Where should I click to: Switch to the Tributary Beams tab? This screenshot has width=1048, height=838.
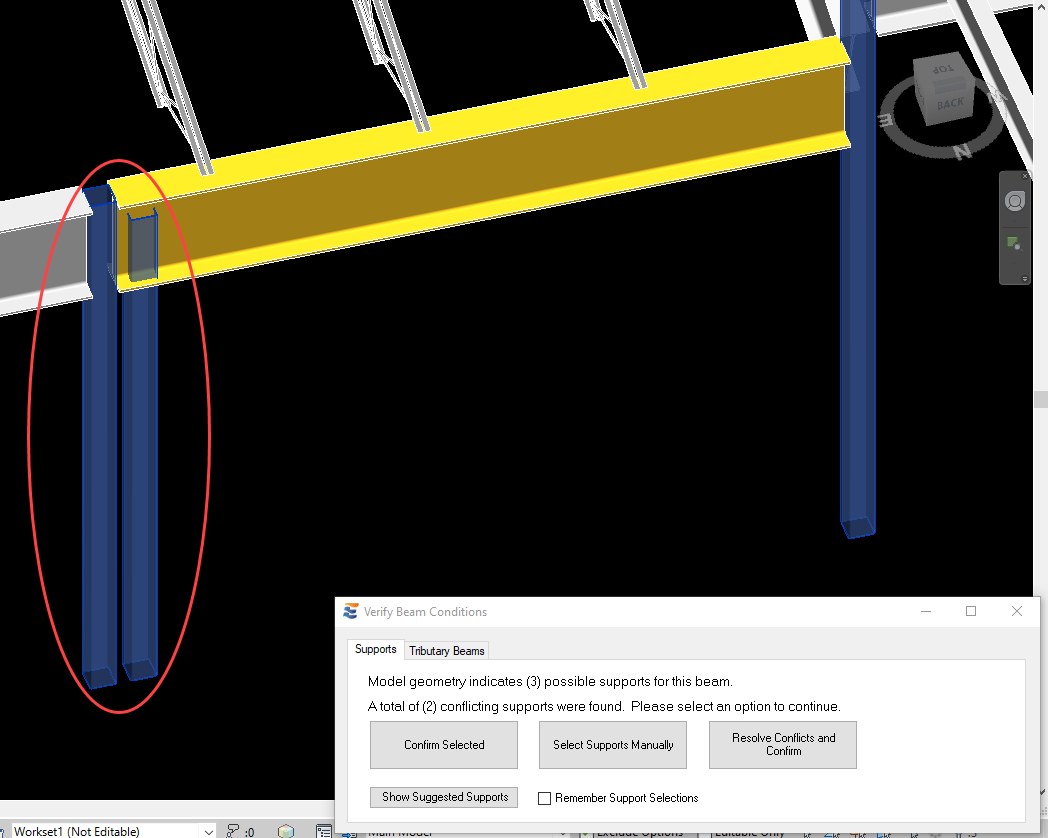coord(447,651)
